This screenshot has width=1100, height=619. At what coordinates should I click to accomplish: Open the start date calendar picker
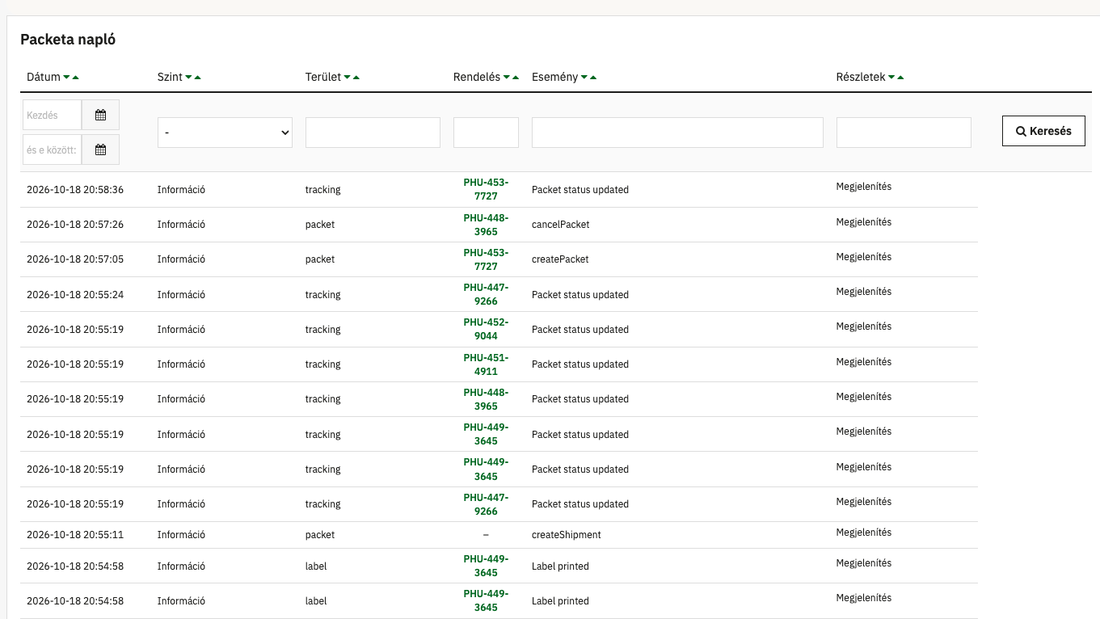click(100, 115)
